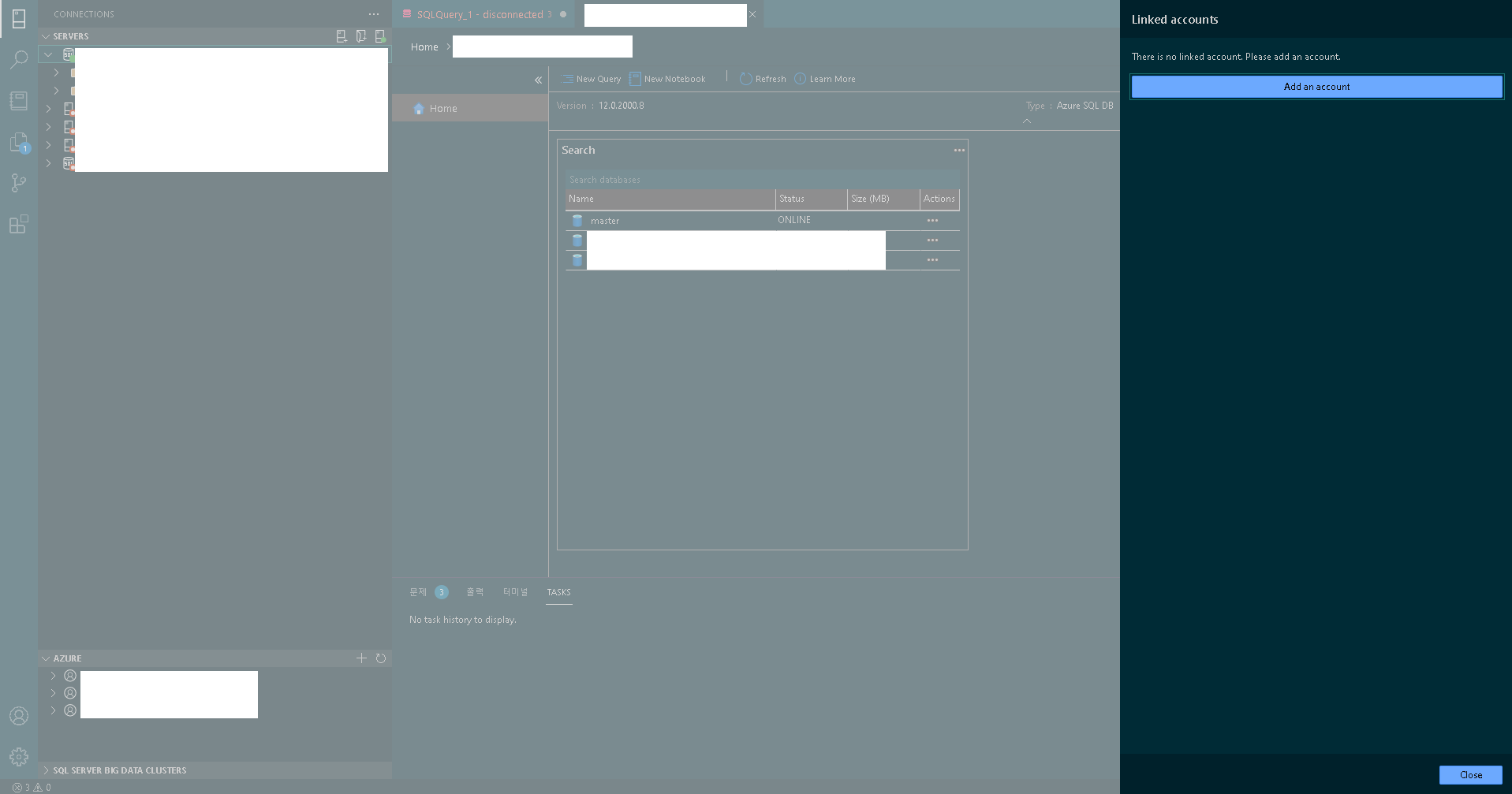This screenshot has height=794, width=1512.
Task: Click the Home breadcrumb link
Action: click(x=424, y=47)
